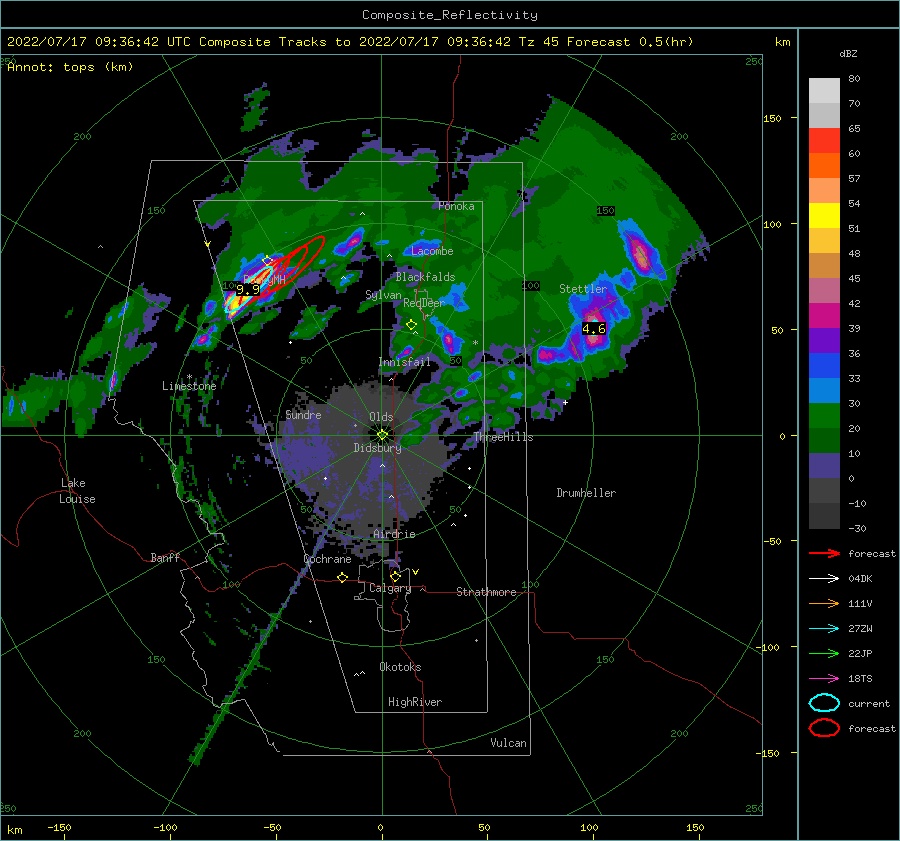This screenshot has width=900, height=841.
Task: Select the bright green swatch in dBZ legend
Action: 824,416
